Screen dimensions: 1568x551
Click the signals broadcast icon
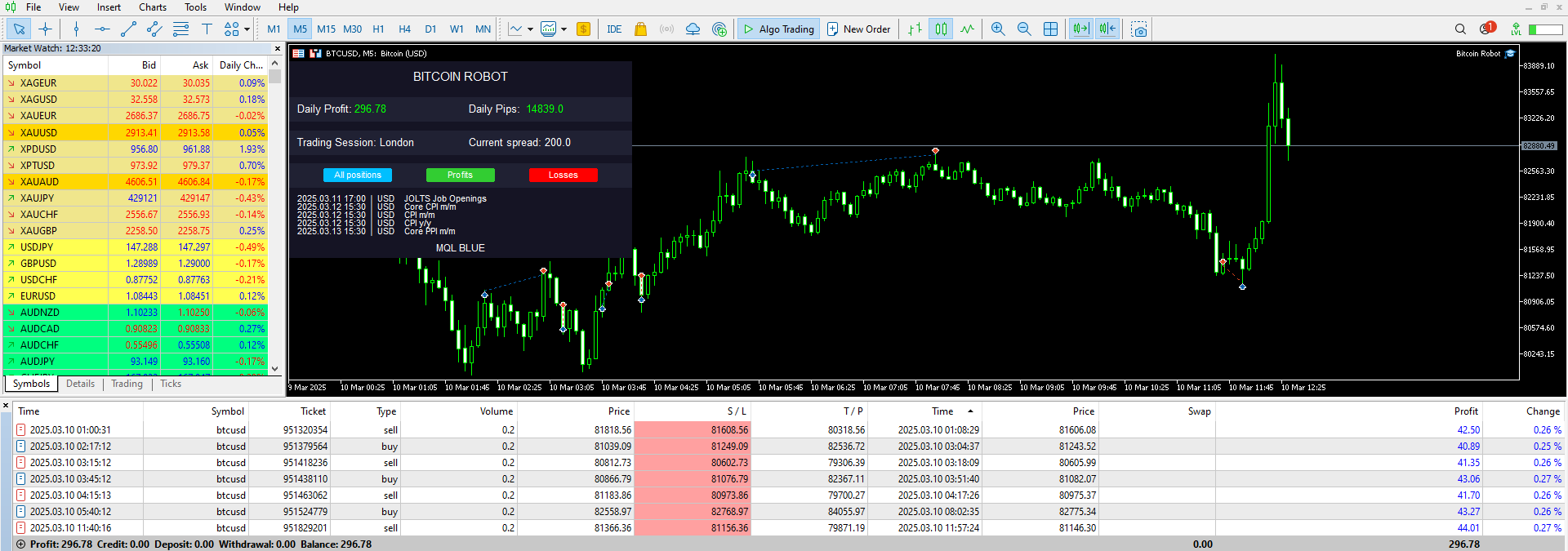click(667, 29)
